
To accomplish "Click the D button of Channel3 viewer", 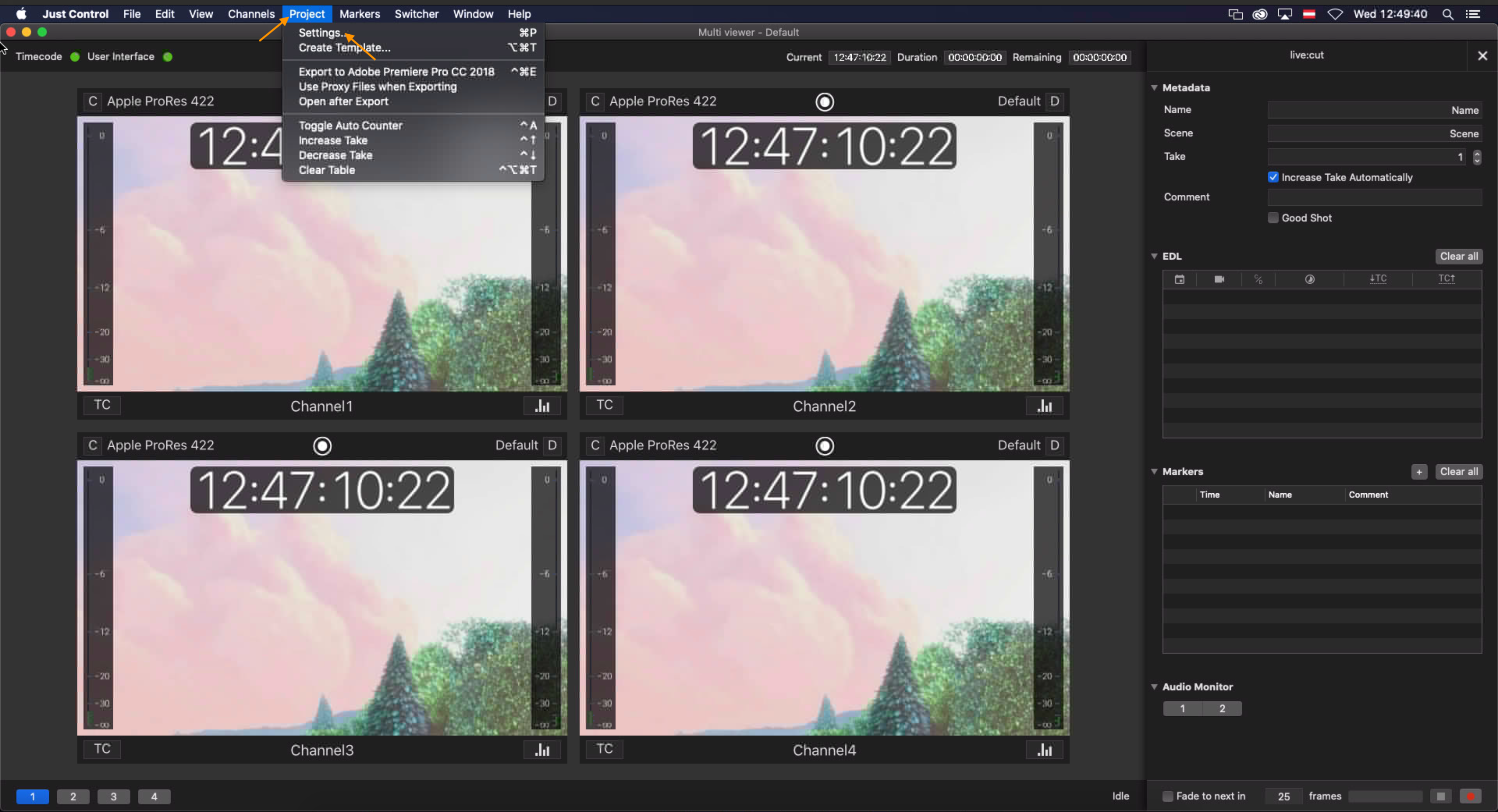I will click(552, 445).
